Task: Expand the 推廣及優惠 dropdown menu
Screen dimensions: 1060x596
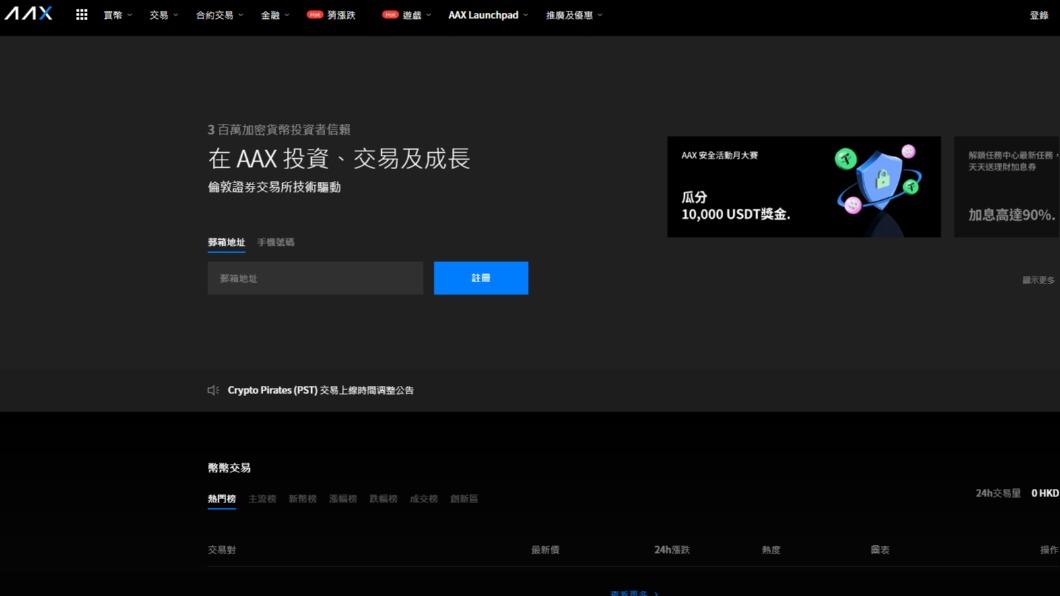Action: tap(574, 15)
